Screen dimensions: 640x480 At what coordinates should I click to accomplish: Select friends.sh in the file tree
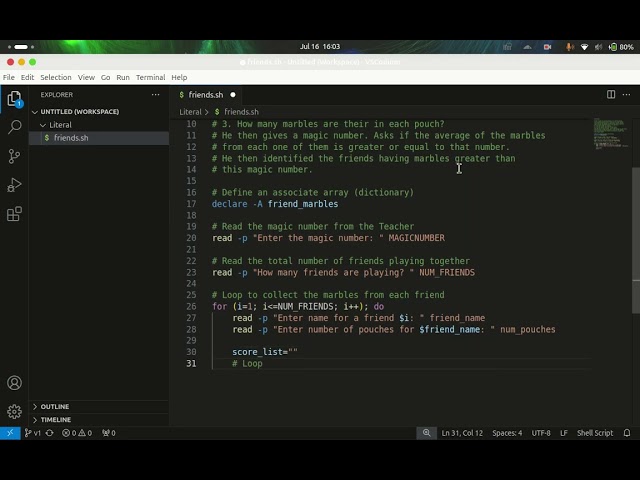tap(99, 138)
